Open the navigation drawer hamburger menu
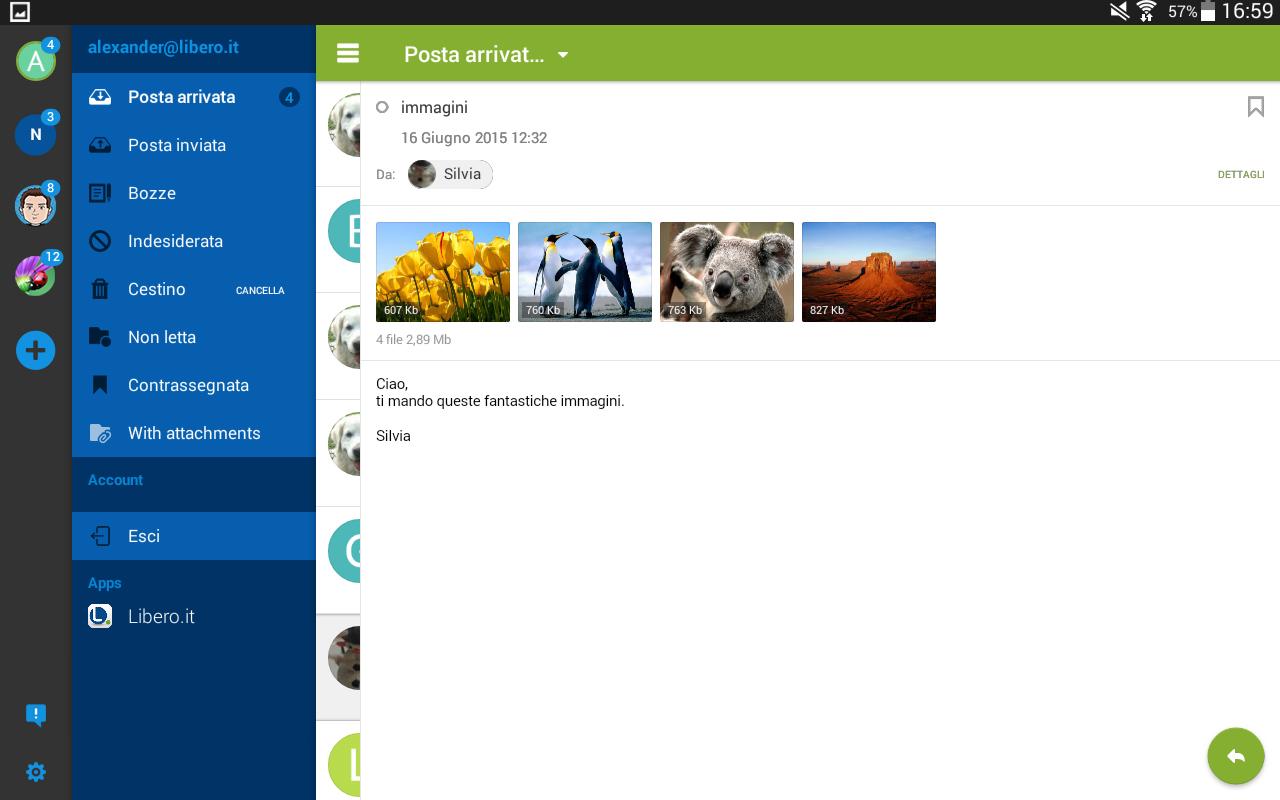1280x800 pixels. coord(347,53)
